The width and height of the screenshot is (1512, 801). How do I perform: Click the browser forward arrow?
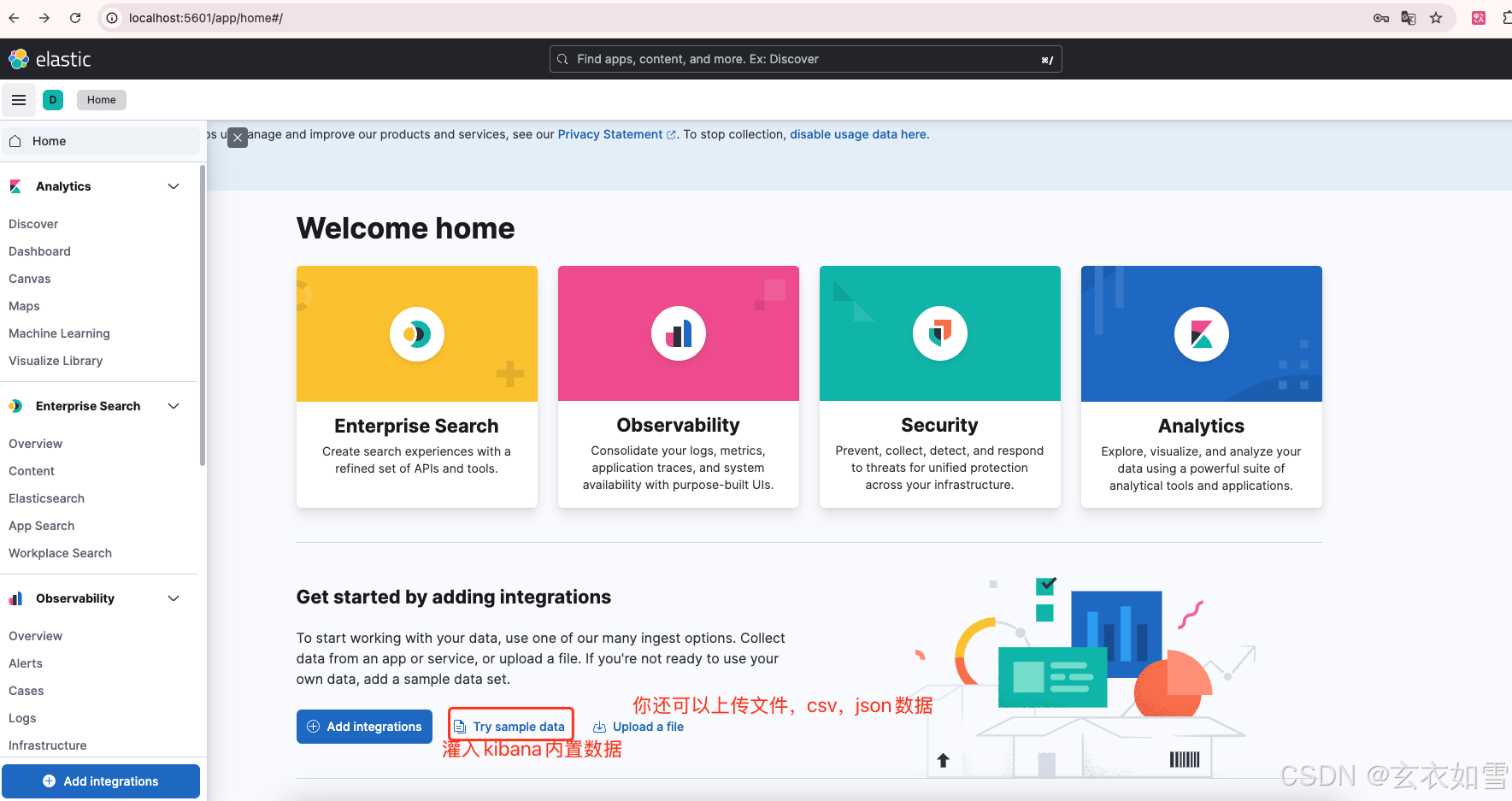point(44,18)
